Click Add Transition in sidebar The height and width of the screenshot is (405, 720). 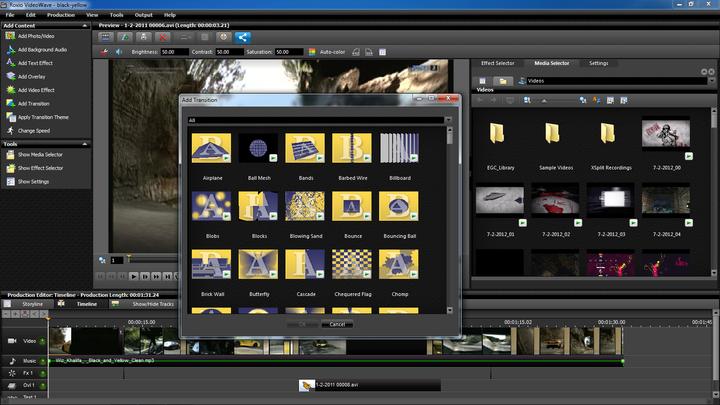[28, 104]
